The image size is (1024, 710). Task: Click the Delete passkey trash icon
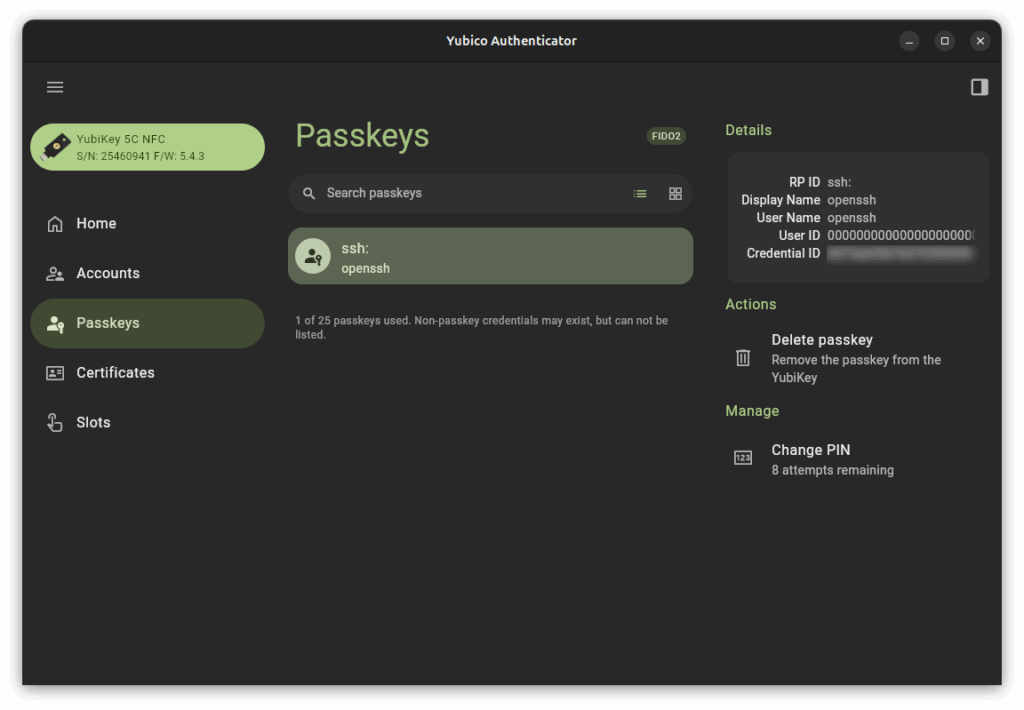(743, 358)
